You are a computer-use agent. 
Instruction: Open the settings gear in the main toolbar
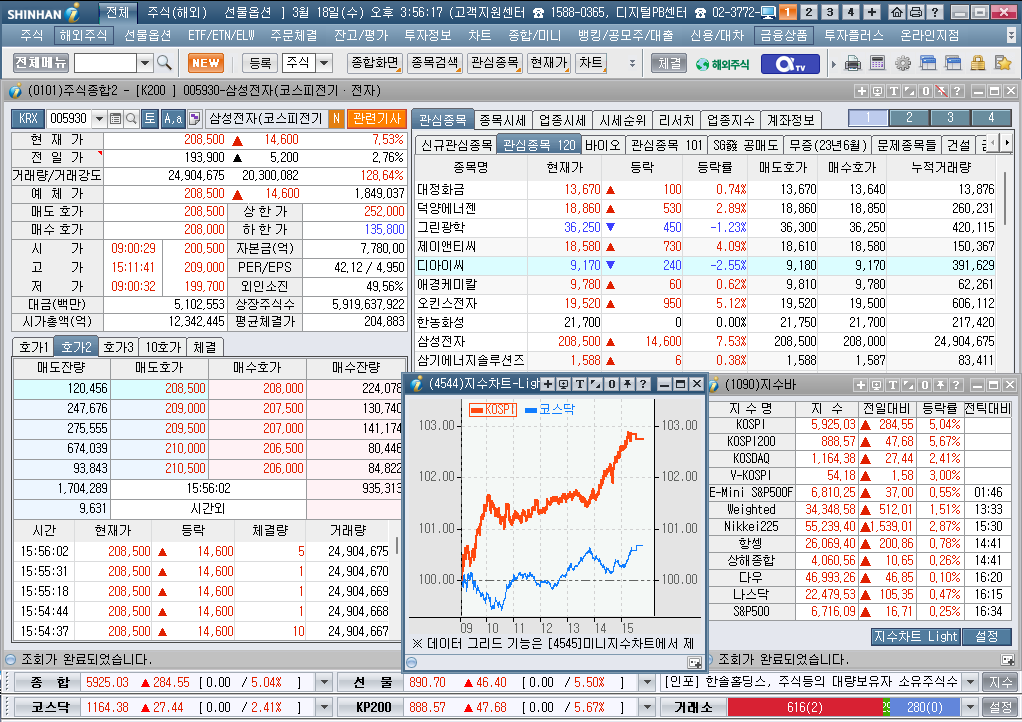click(903, 63)
